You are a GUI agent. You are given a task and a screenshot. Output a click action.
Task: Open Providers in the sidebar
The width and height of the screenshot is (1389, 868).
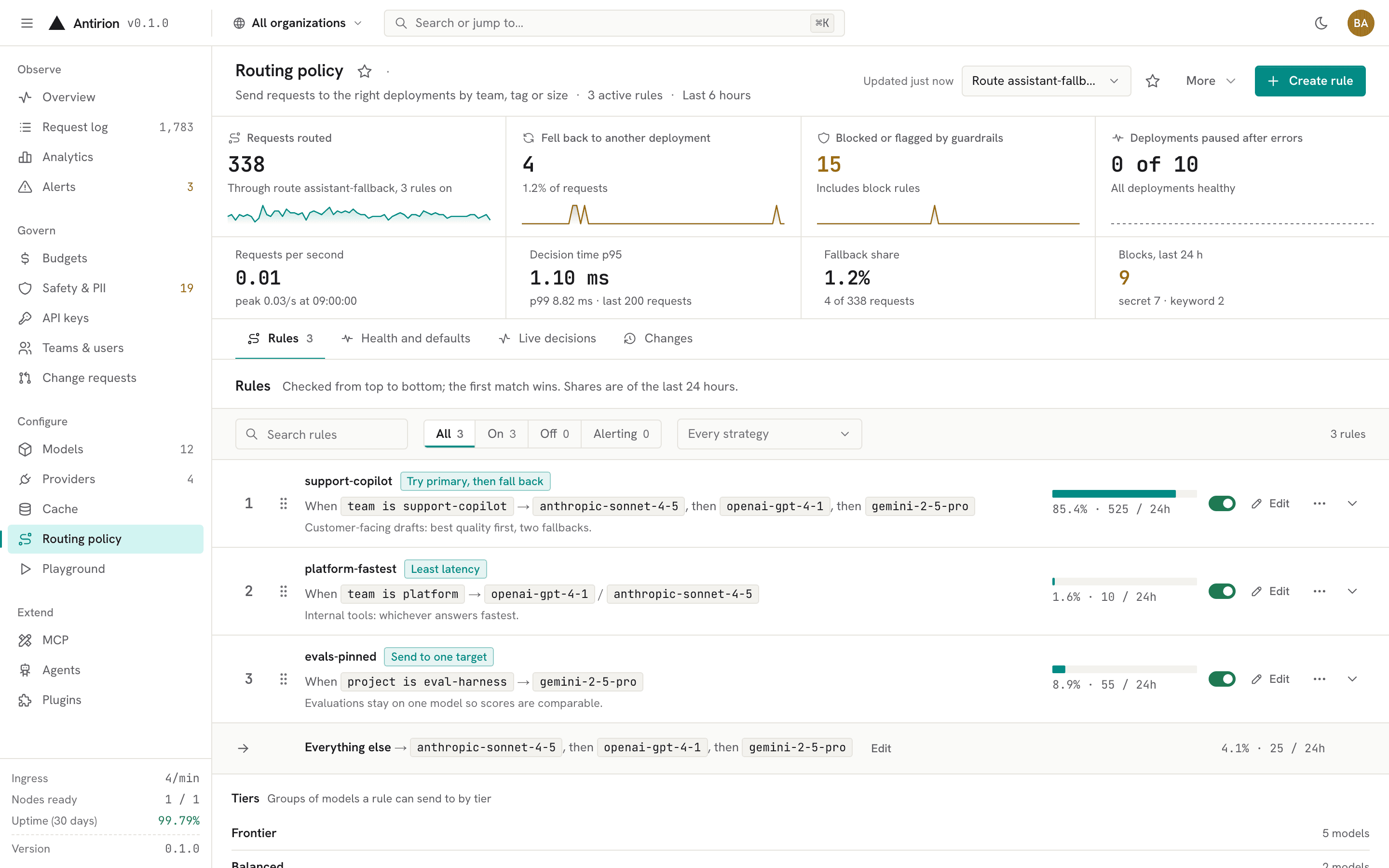[x=106, y=479]
